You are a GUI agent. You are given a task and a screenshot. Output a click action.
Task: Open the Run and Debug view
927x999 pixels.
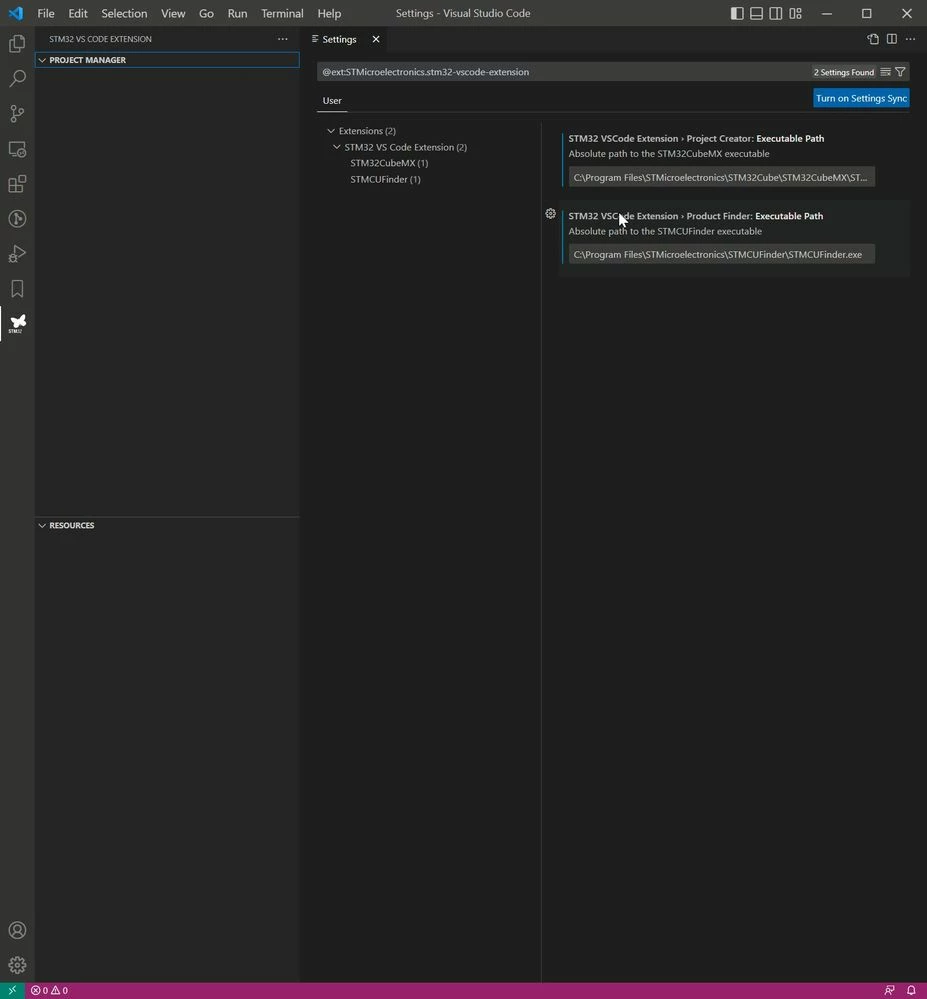tap(17, 254)
